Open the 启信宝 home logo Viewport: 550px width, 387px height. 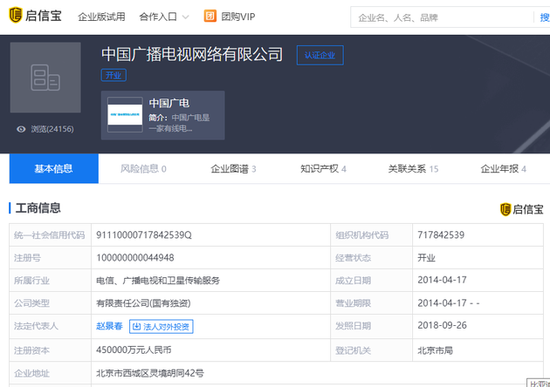pos(35,15)
